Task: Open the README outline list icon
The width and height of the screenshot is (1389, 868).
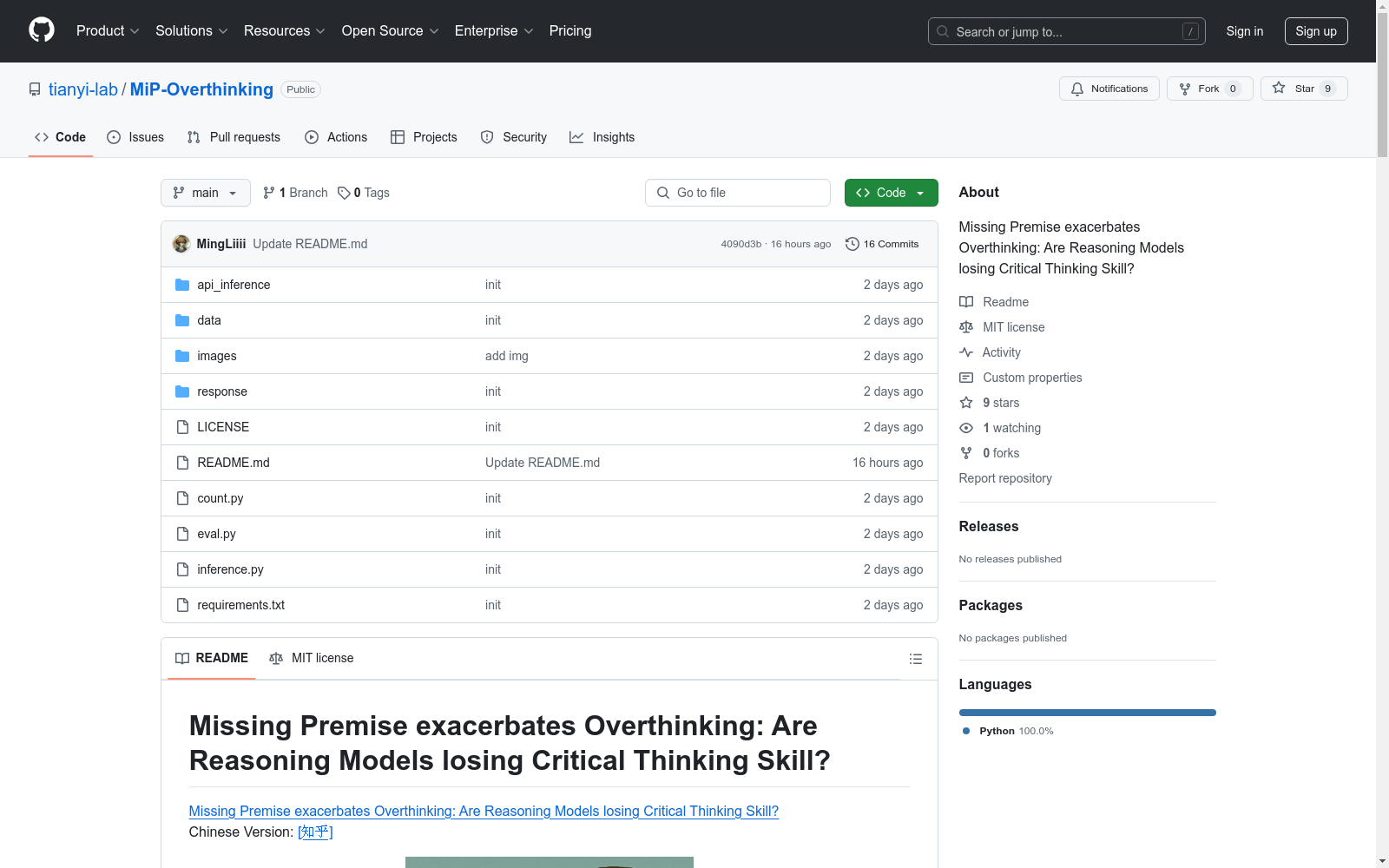Action: click(x=915, y=659)
